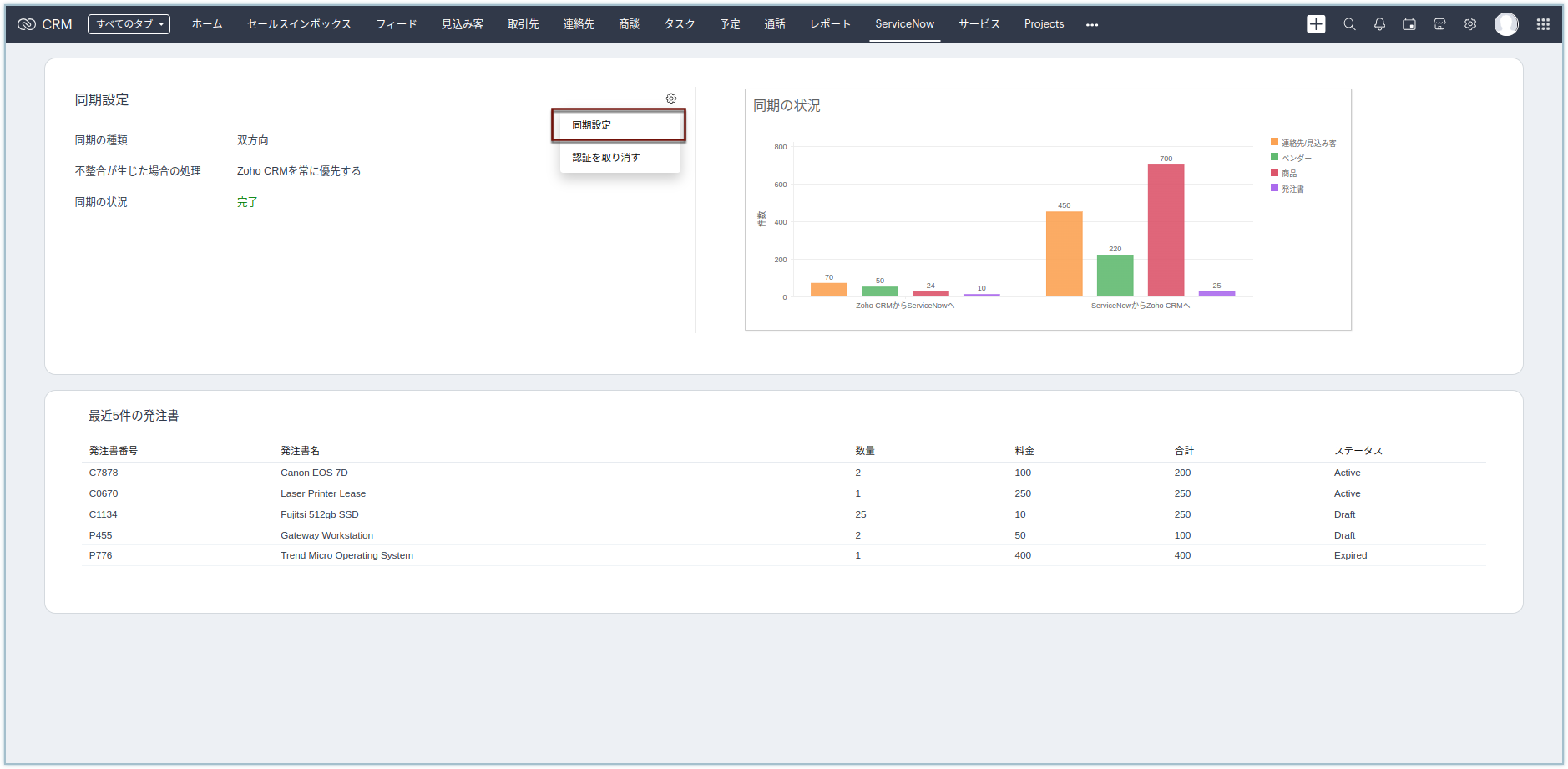This screenshot has height=769, width=1568.
Task: Open the plus quick-create icon
Action: [1316, 24]
